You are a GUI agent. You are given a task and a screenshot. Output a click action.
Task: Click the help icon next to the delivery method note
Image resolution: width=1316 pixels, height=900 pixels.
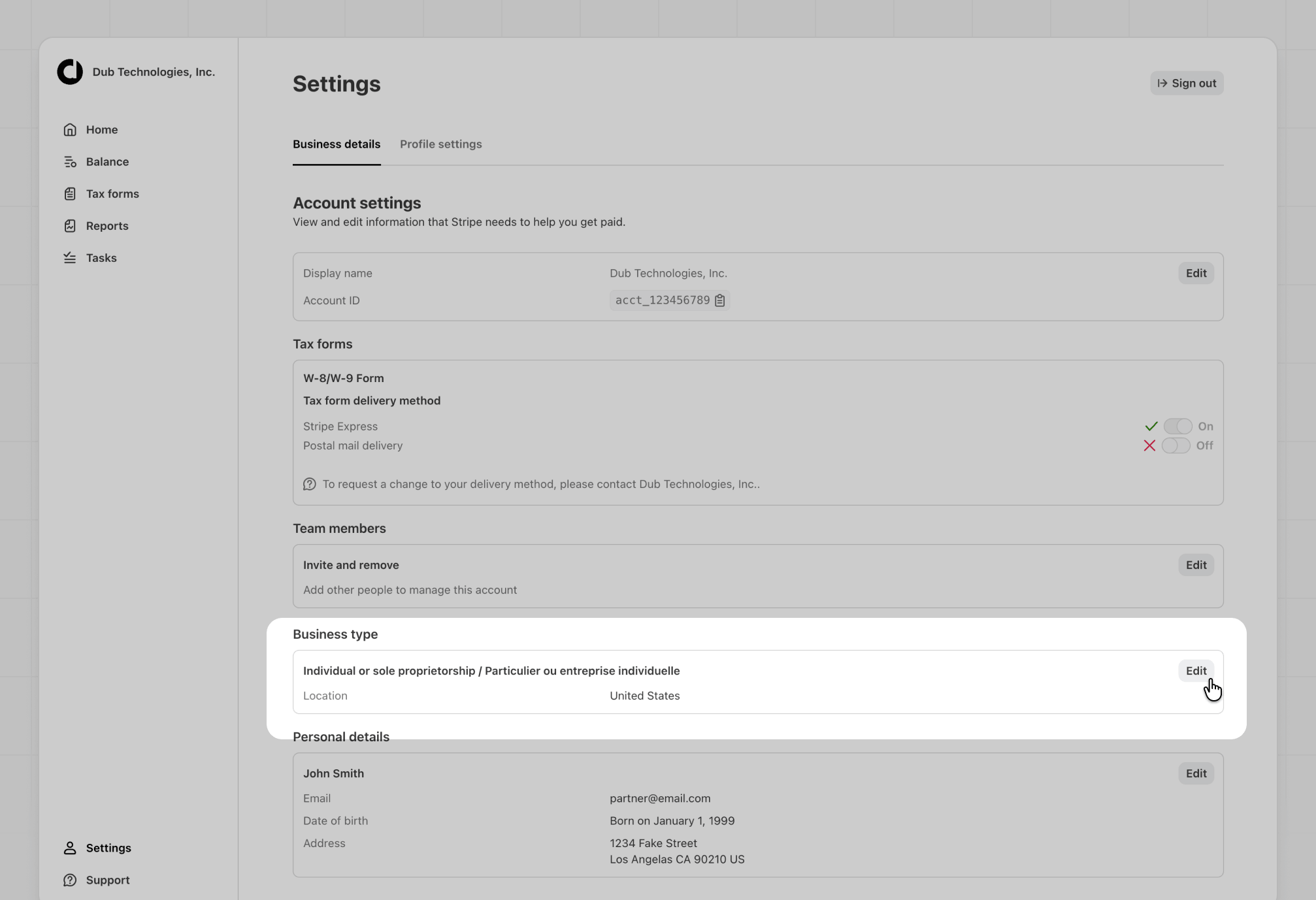[310, 484]
